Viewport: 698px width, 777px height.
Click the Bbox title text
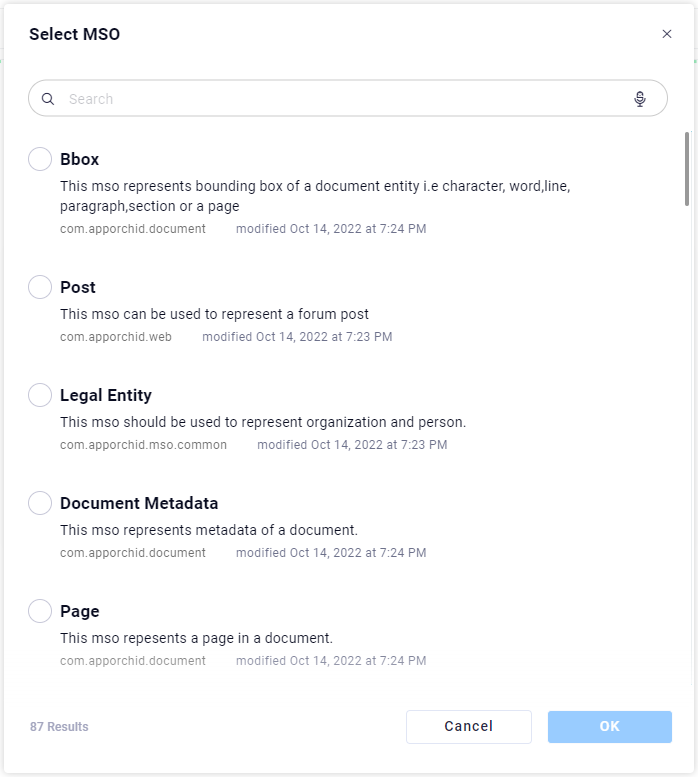point(79,159)
